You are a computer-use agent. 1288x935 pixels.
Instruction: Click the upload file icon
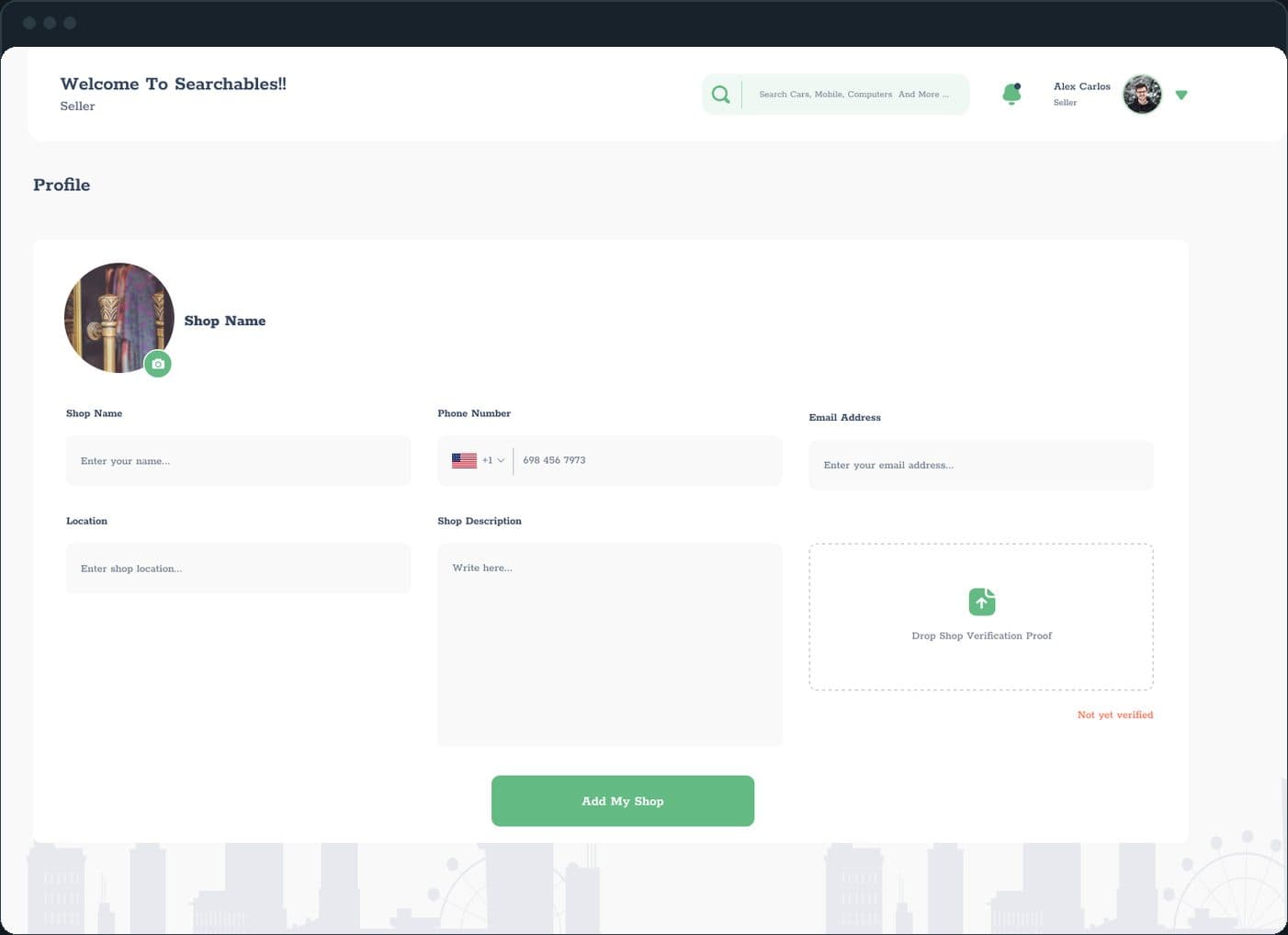(982, 602)
